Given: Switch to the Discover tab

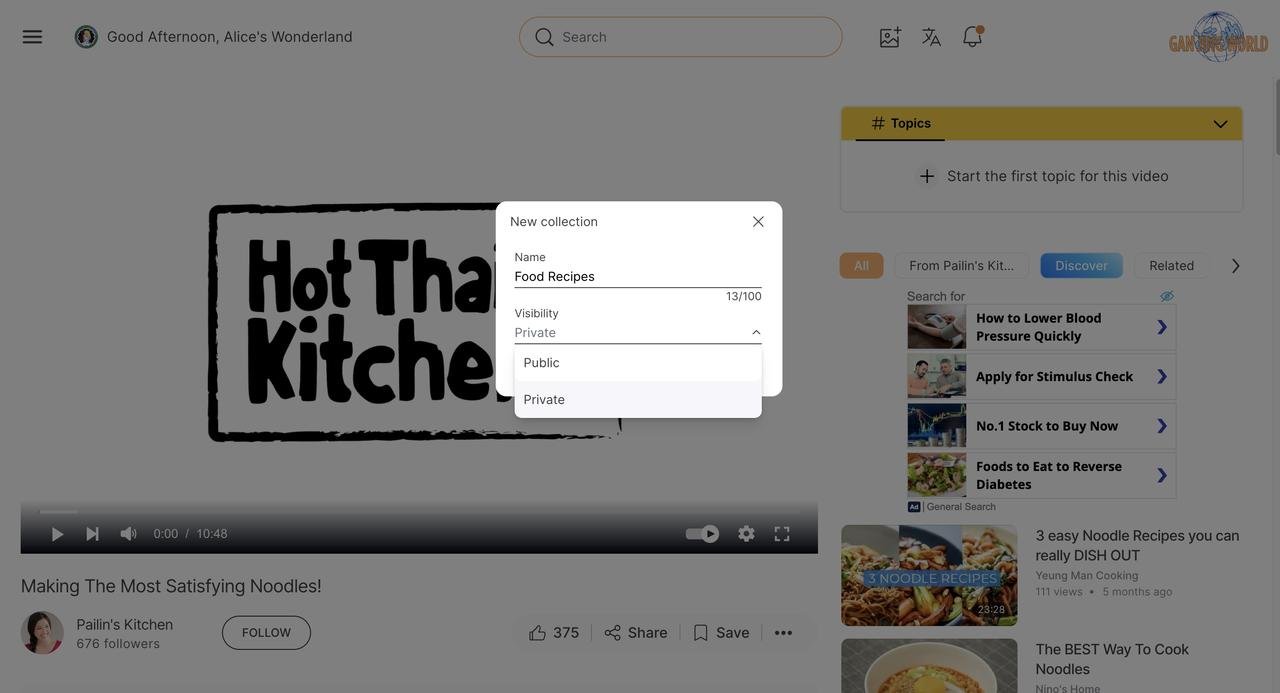Looking at the screenshot, I should [1081, 266].
